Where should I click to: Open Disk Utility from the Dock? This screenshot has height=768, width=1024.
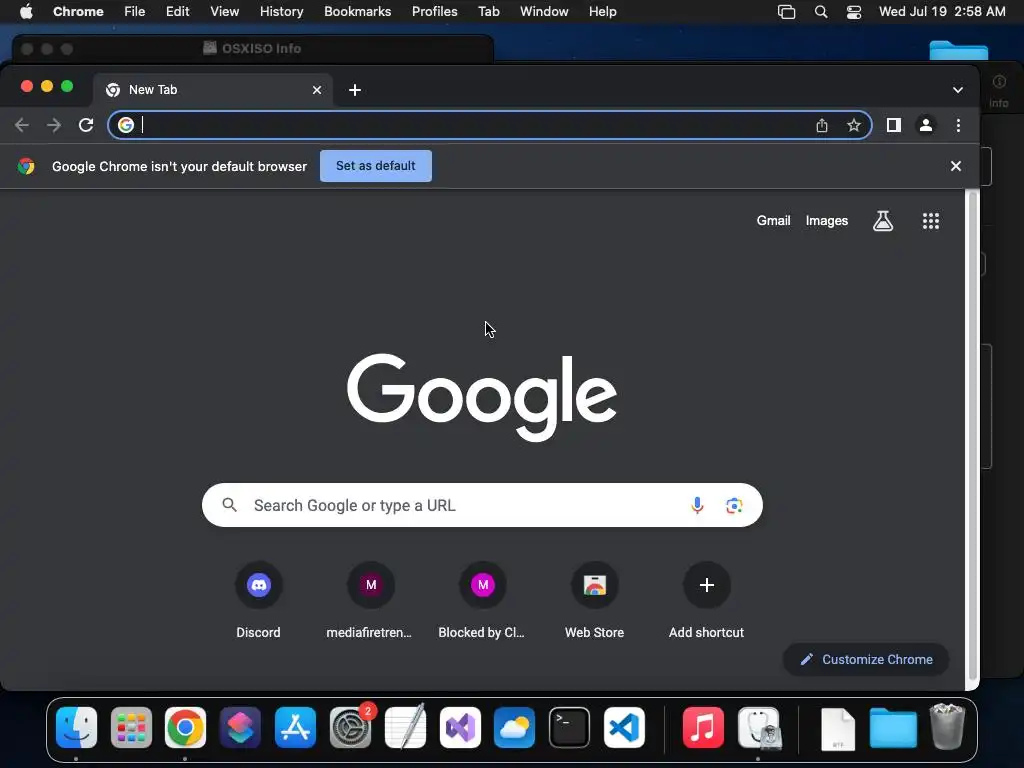click(759, 728)
